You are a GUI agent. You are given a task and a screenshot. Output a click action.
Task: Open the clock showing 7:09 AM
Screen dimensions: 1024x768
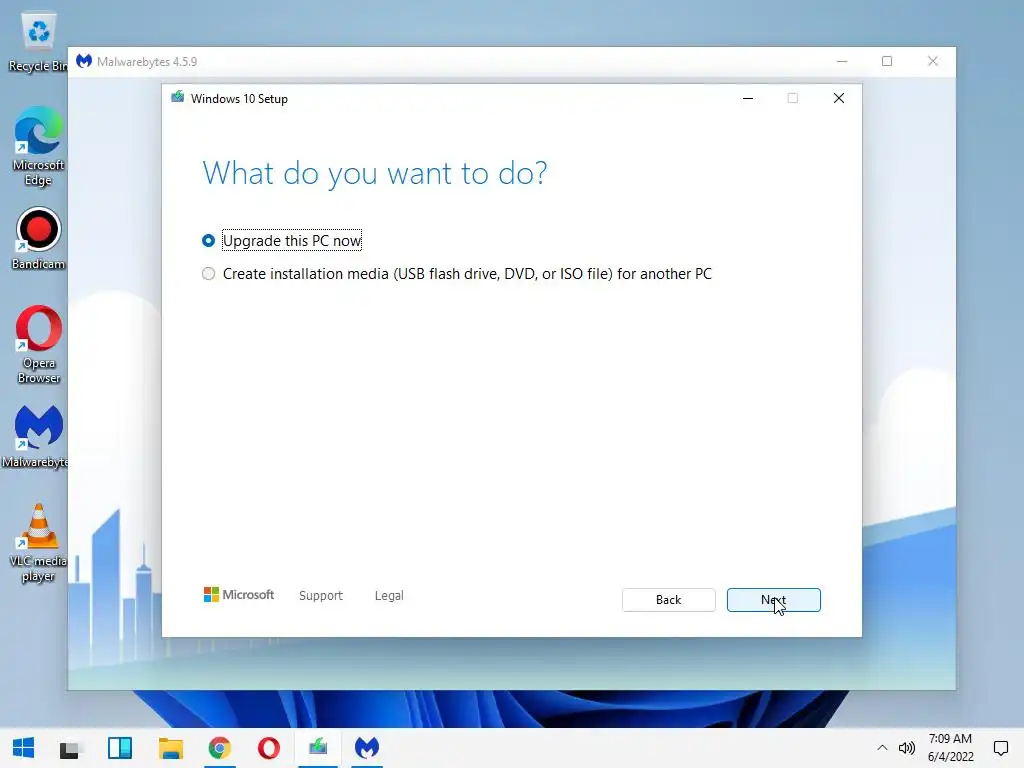click(950, 748)
